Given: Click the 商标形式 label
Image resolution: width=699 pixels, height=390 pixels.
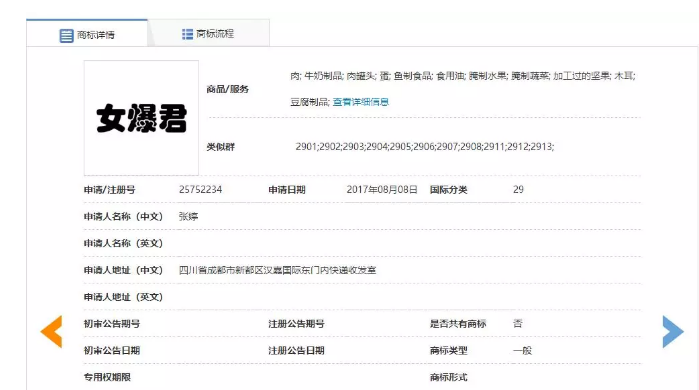Looking at the screenshot, I should tap(448, 378).
